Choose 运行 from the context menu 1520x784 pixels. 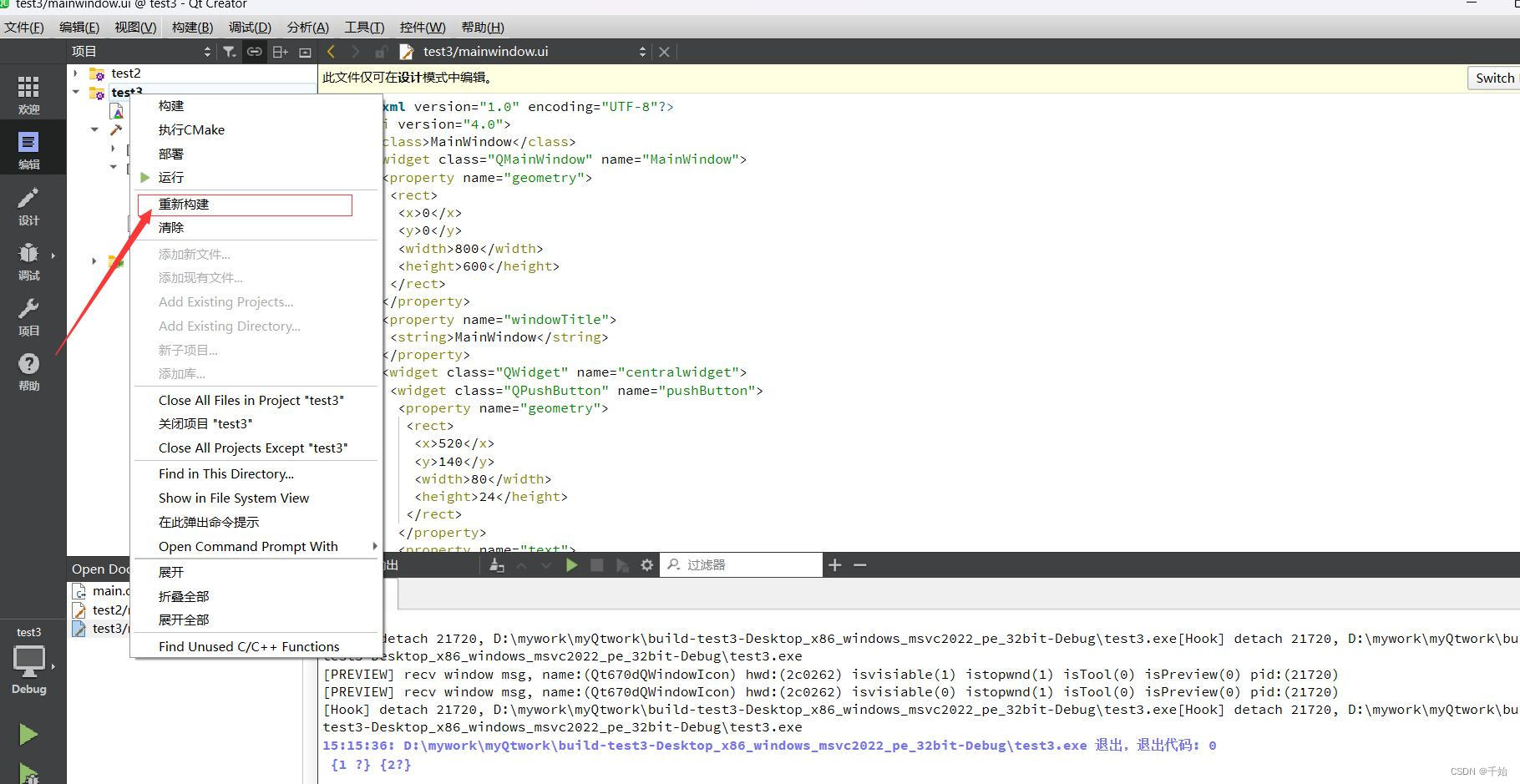click(x=256, y=178)
